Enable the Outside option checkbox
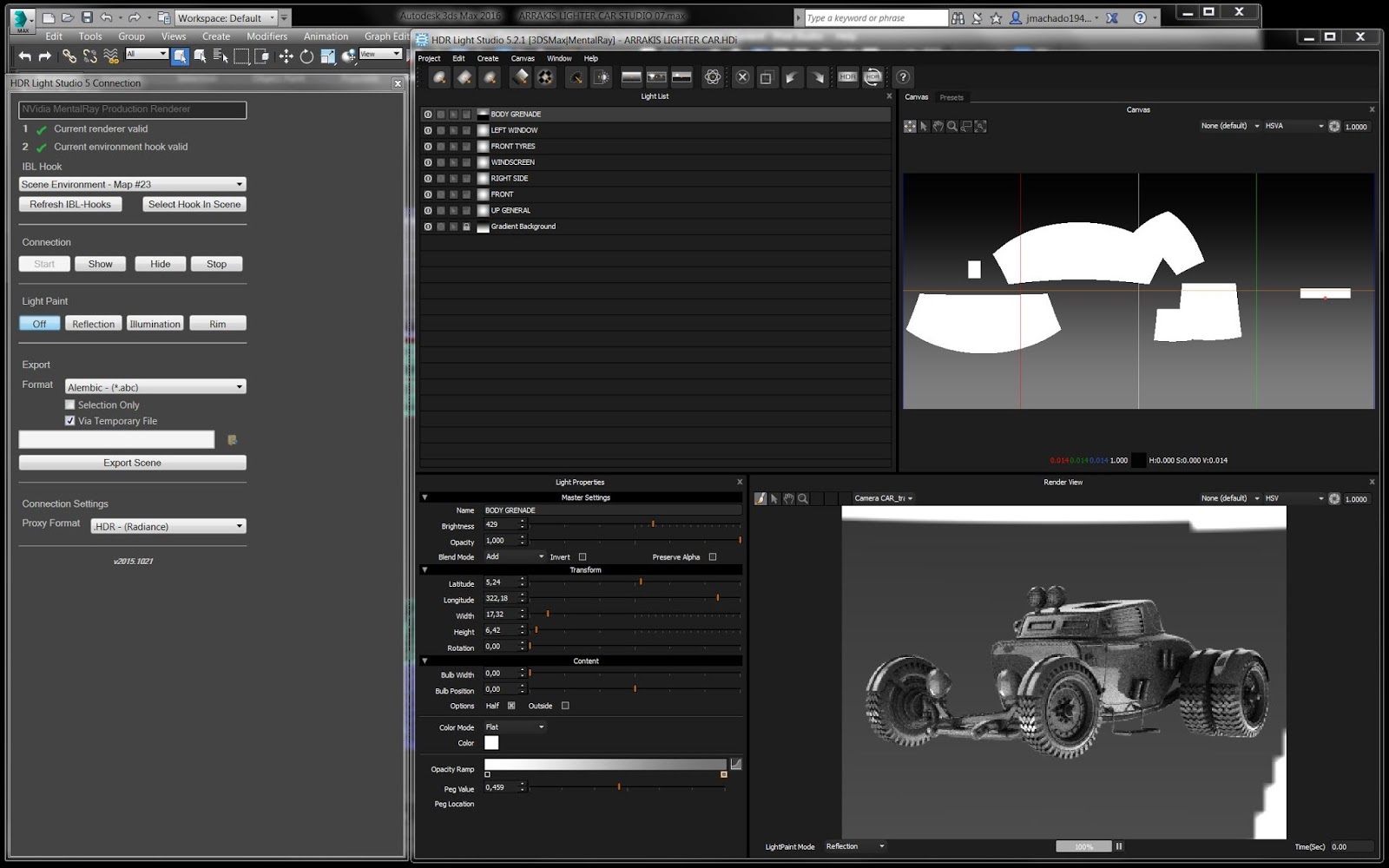1389x868 pixels. click(x=565, y=706)
